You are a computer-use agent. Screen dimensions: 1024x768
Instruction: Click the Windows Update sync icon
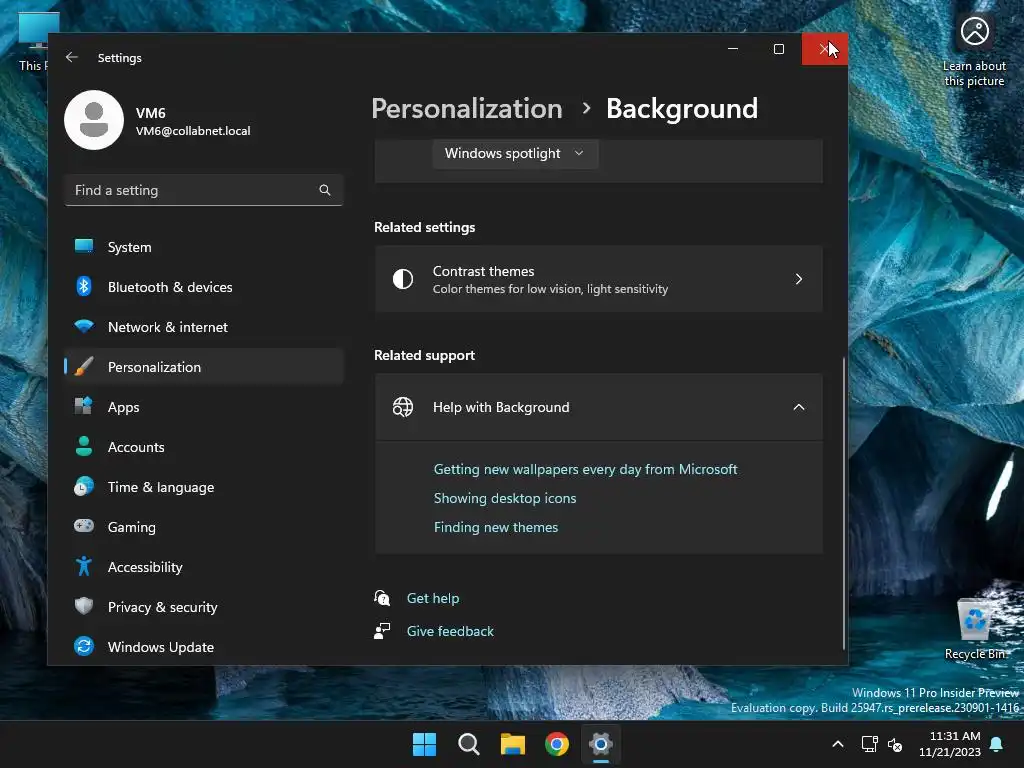pyautogui.click(x=84, y=647)
